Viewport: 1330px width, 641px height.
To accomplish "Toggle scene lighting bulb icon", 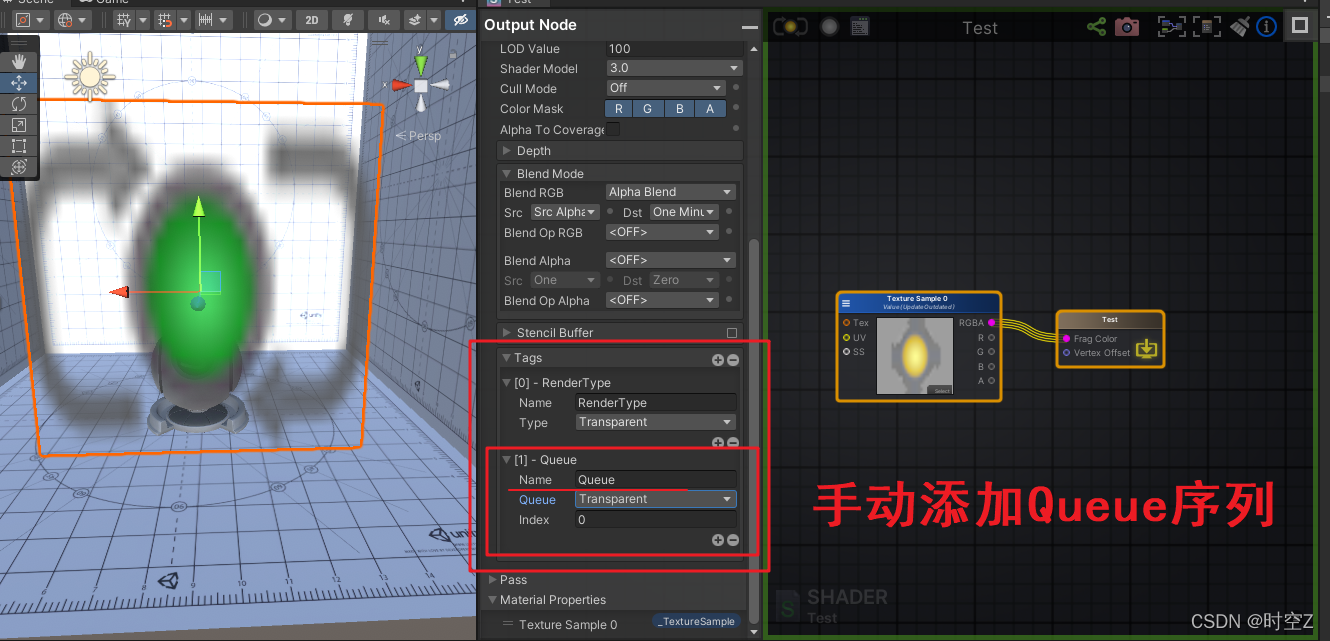I will tap(347, 20).
